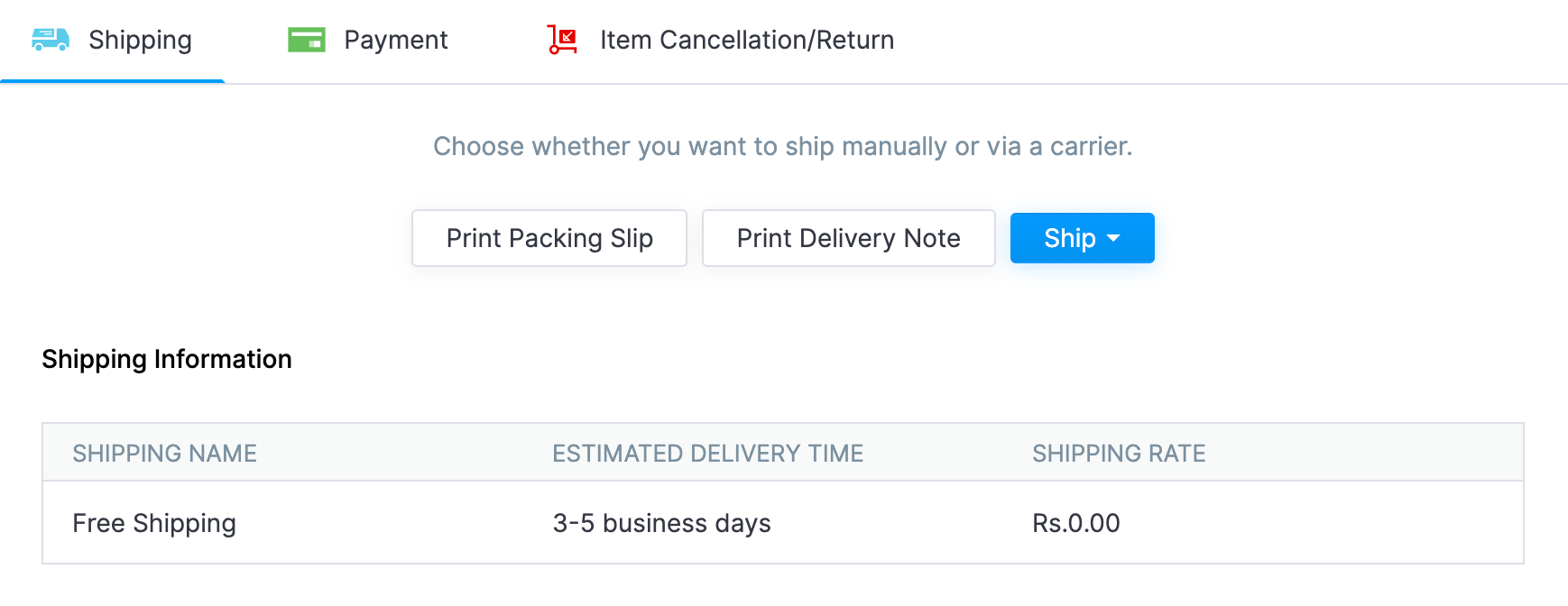Viewport: 1568px width, 606px height.
Task: Click Print Delivery Note button
Action: (848, 238)
